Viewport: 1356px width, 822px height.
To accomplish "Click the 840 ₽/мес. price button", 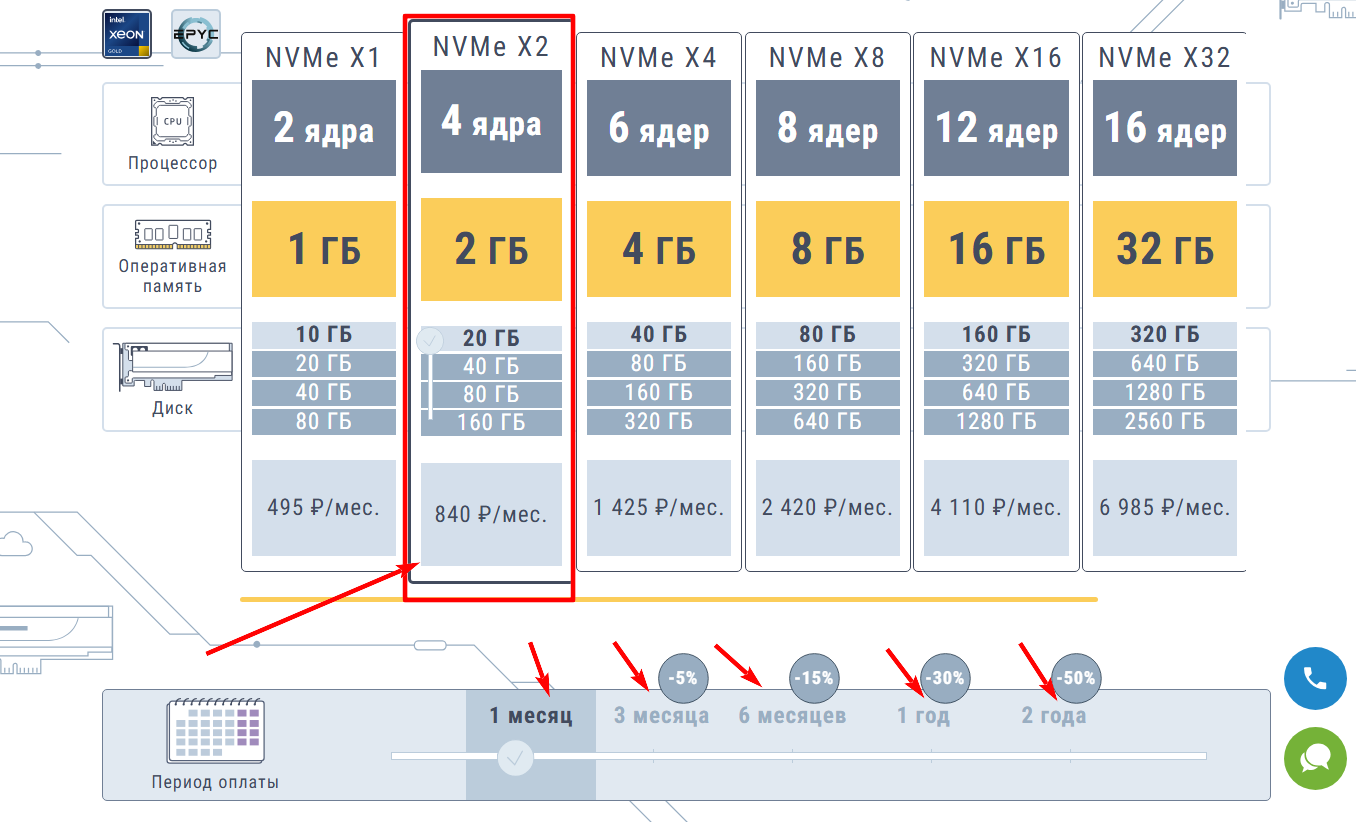I will 491,515.
